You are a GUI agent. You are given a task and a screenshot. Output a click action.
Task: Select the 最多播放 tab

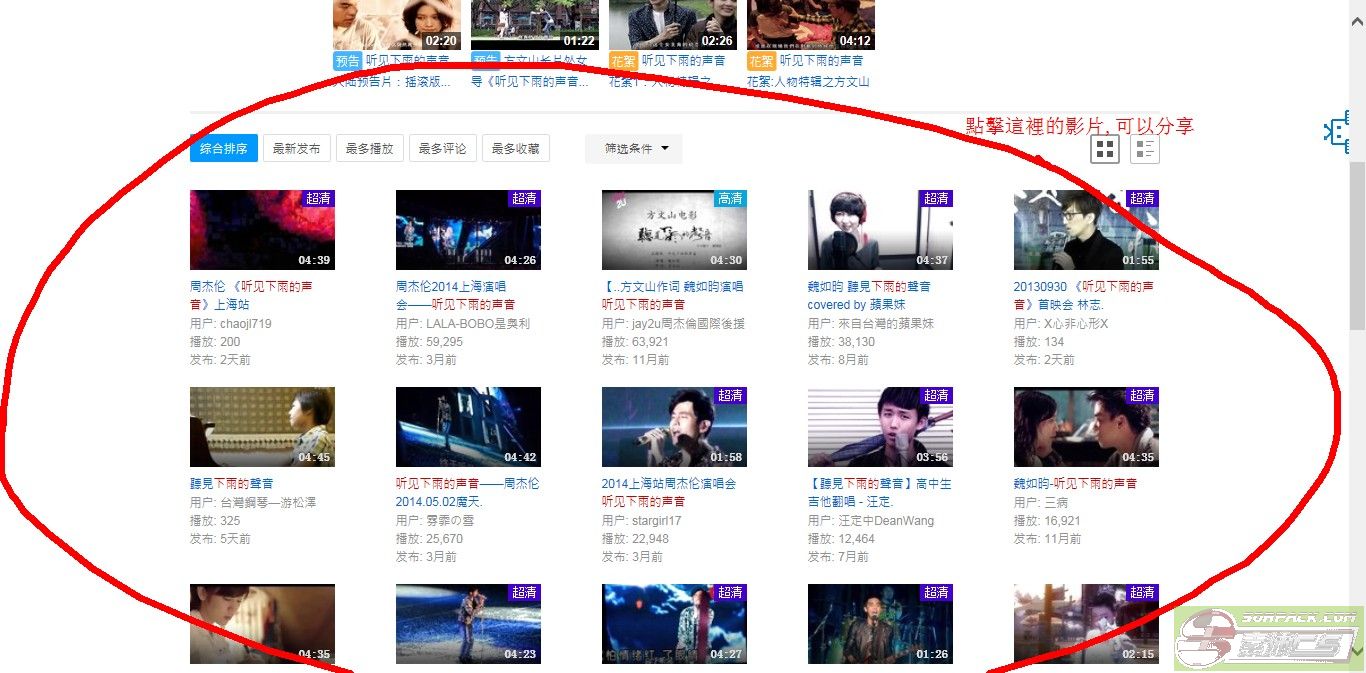click(x=369, y=147)
